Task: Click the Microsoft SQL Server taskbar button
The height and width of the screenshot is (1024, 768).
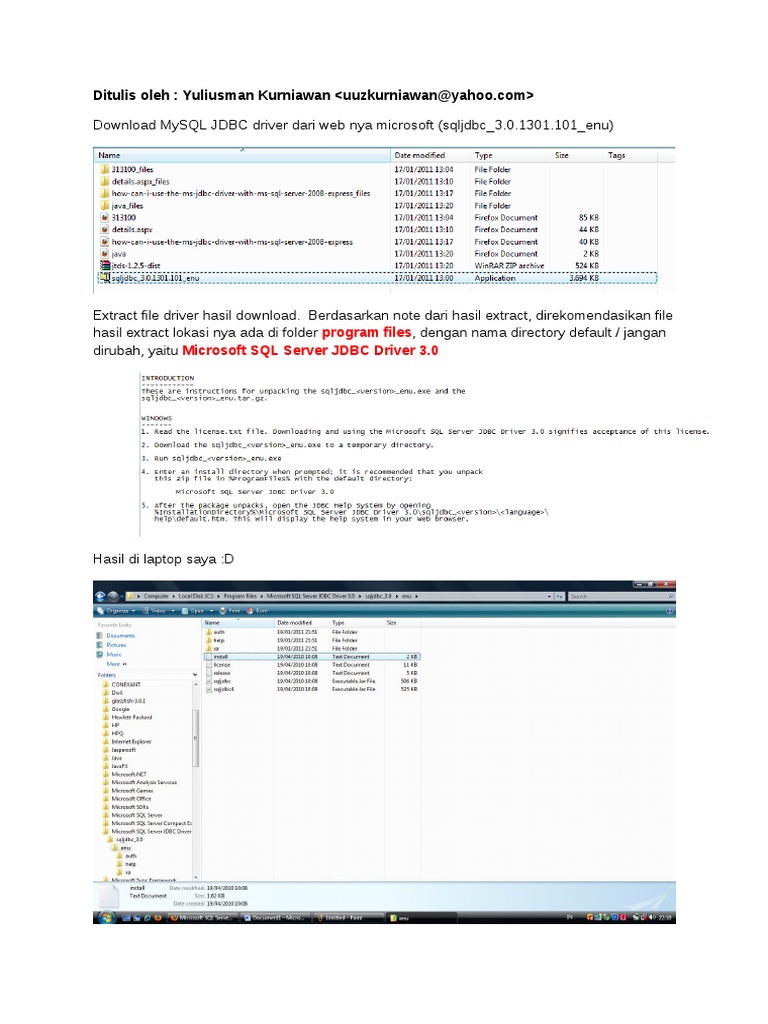Action: (201, 918)
